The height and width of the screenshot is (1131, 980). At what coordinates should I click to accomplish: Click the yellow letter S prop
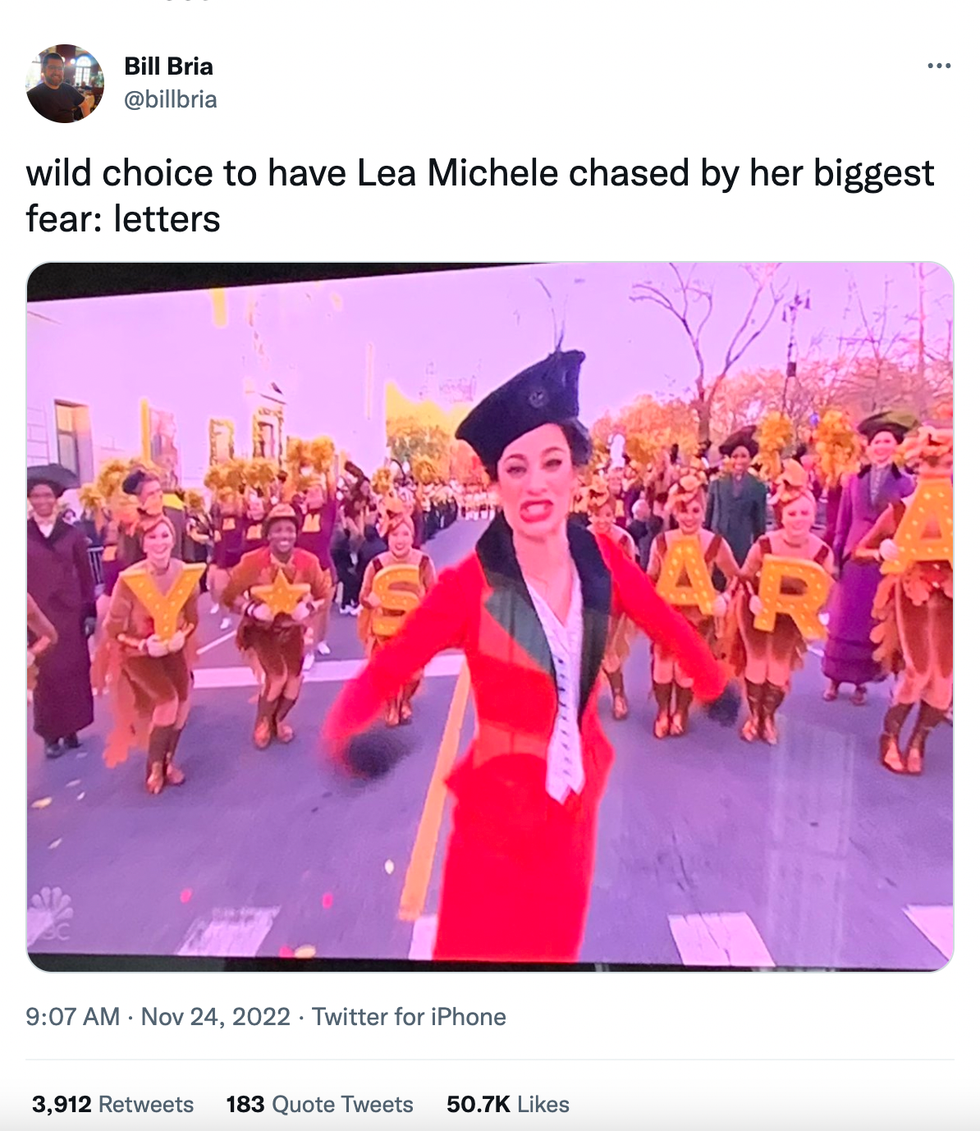click(x=398, y=598)
